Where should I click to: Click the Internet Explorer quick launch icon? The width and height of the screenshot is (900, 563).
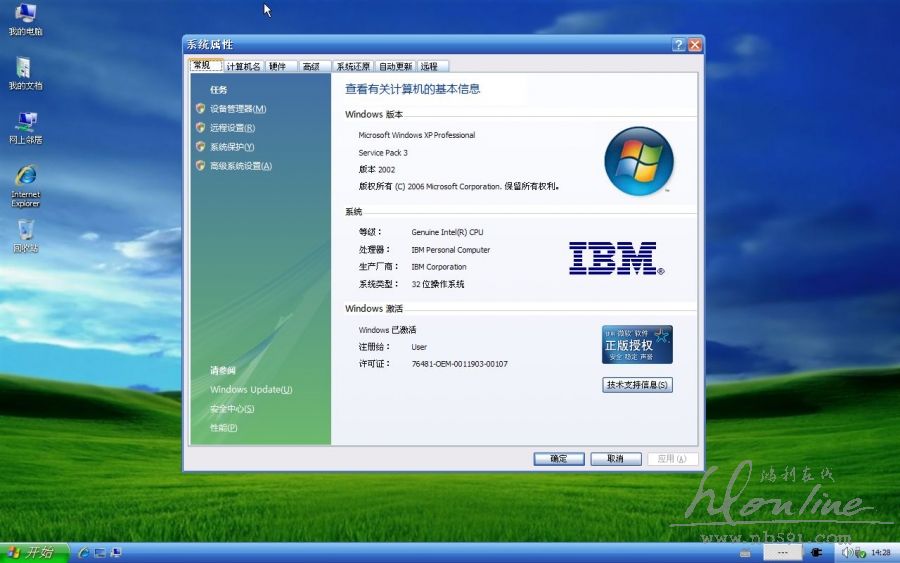[x=85, y=552]
